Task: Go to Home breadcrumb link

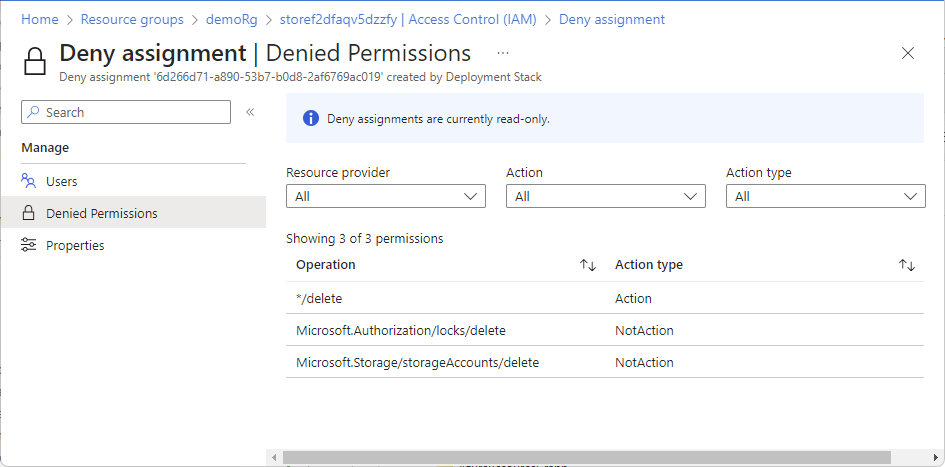Action: click(x=39, y=19)
